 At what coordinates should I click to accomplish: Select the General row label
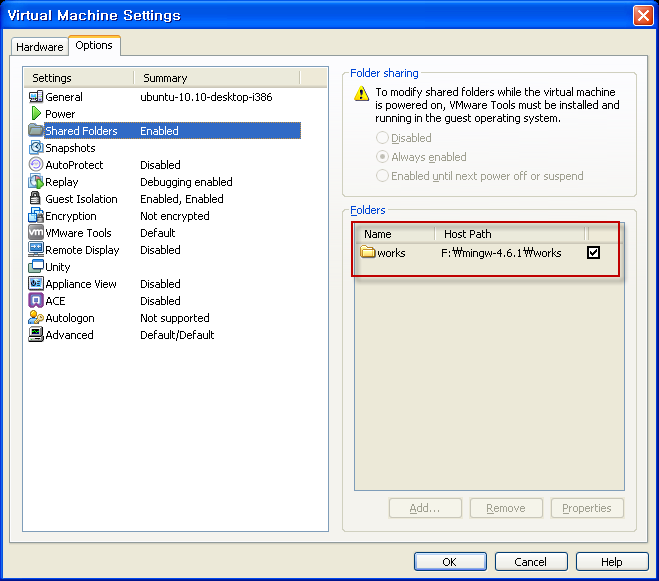click(x=64, y=97)
